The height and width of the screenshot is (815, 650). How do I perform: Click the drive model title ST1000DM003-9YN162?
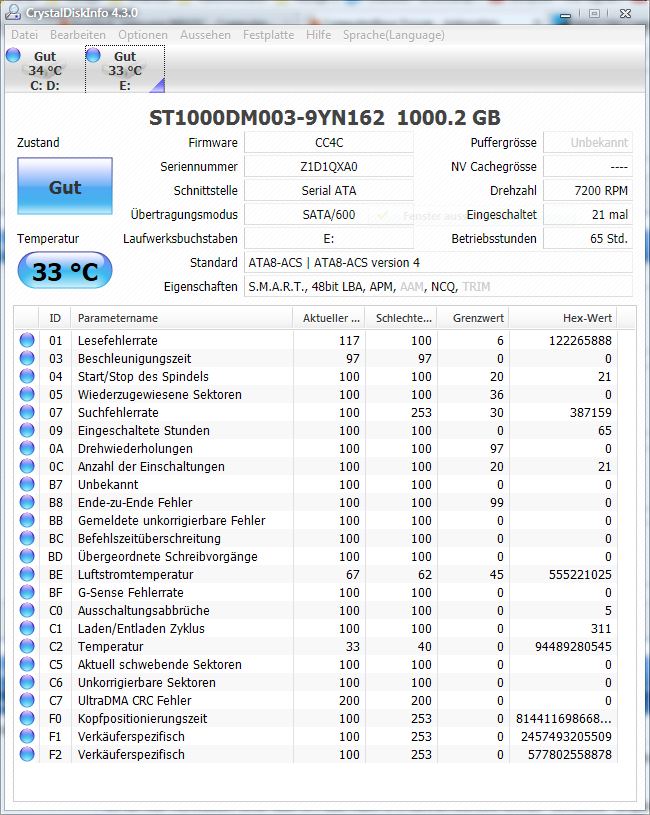coord(267,117)
